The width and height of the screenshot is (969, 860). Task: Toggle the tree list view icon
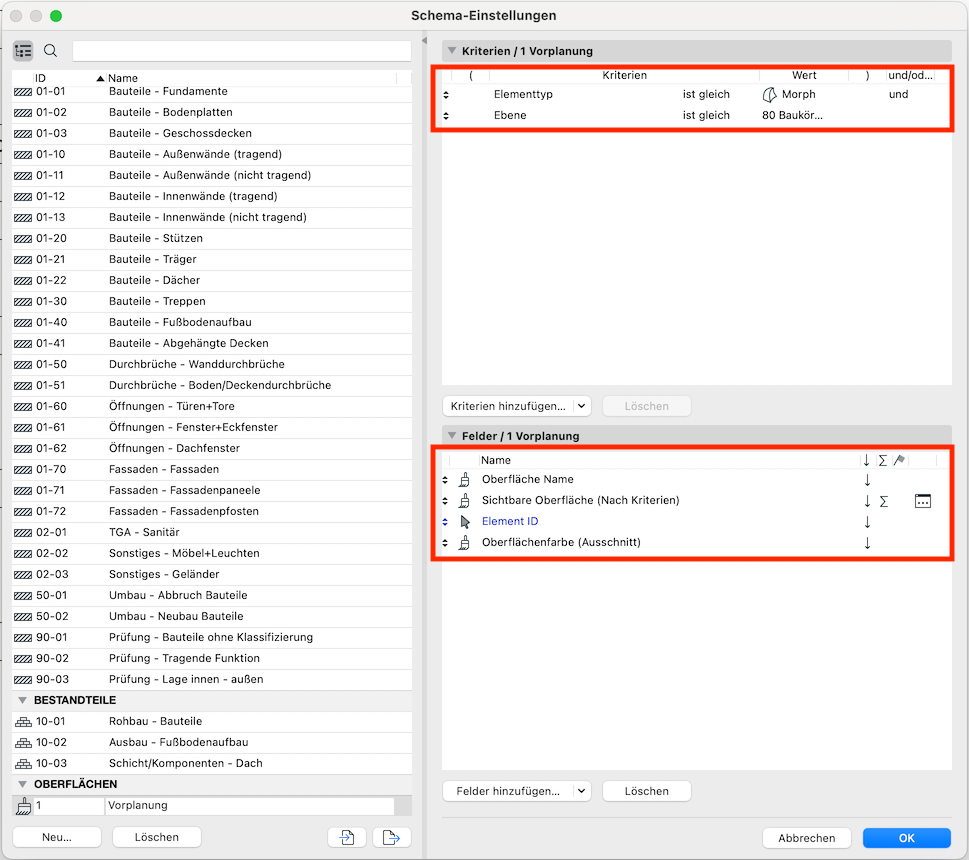coord(23,51)
